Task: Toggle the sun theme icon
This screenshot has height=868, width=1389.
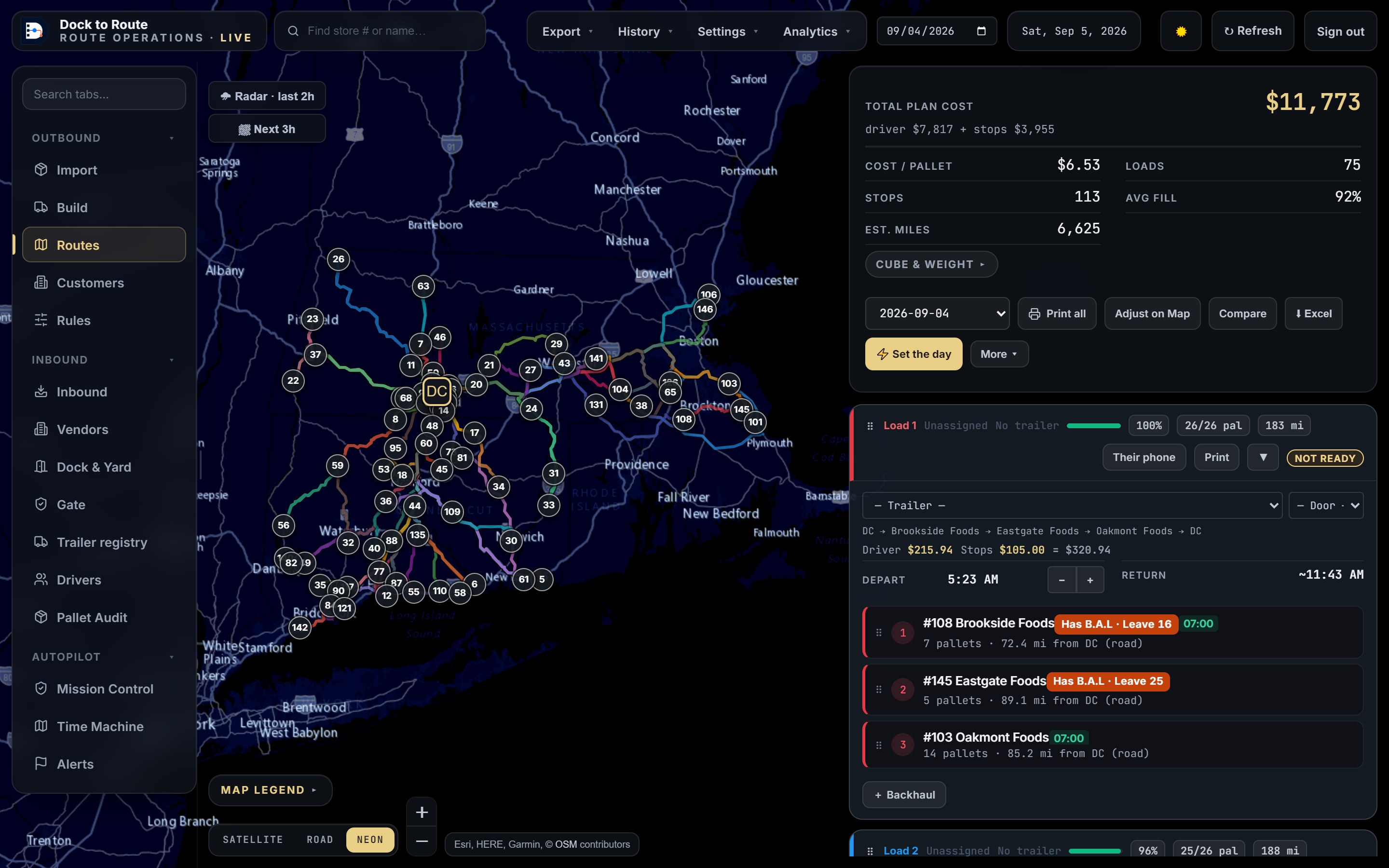Action: (1181, 31)
